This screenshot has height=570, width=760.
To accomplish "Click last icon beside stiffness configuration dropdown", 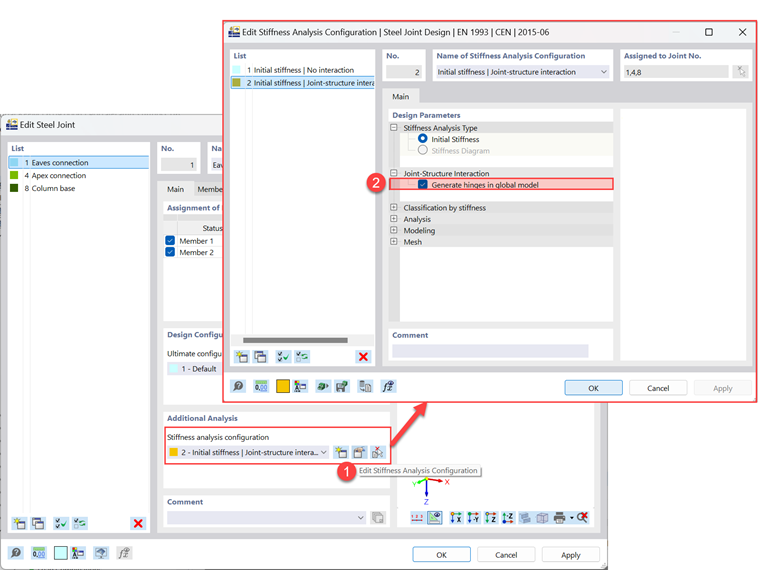I will click(x=377, y=453).
